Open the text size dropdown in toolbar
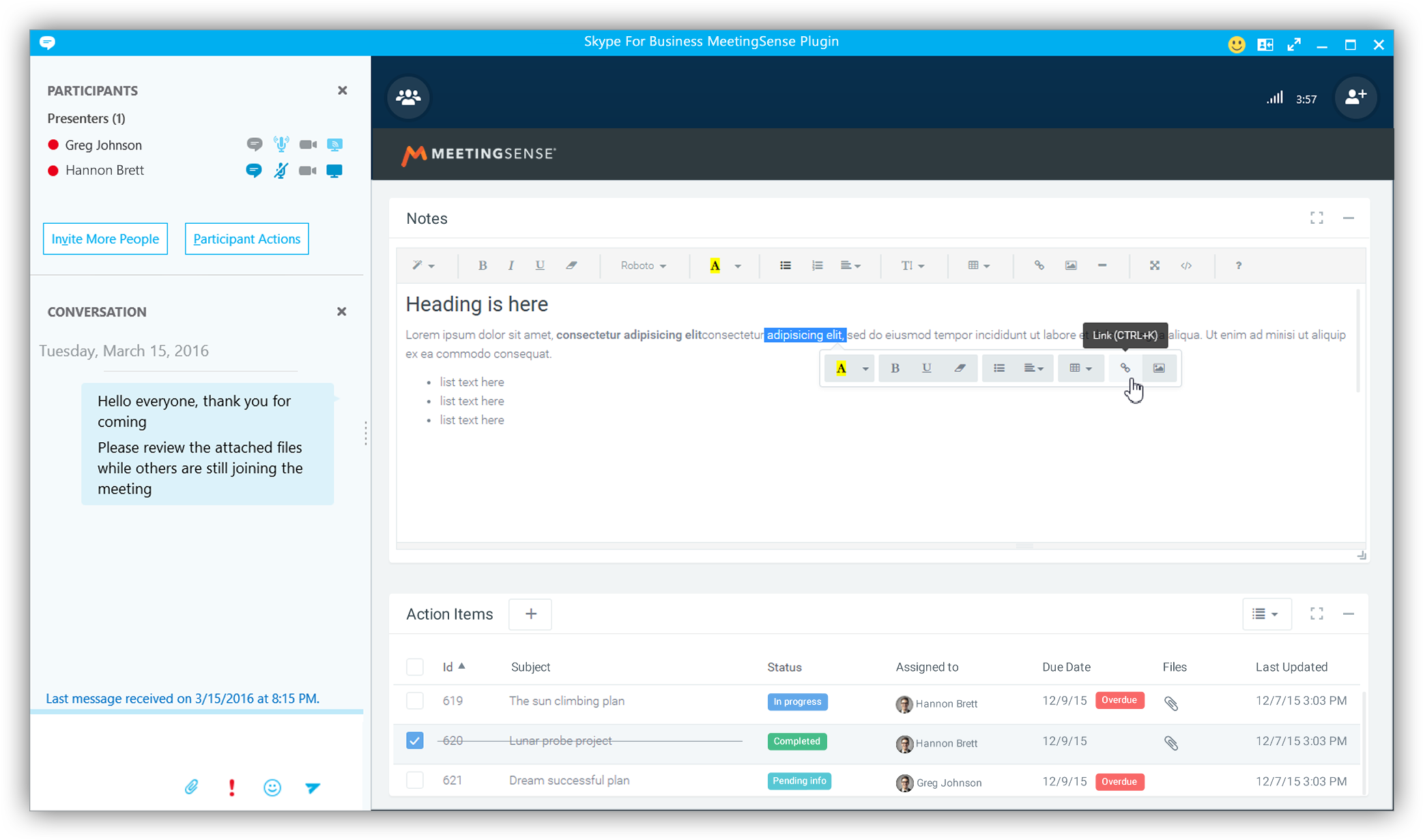This screenshot has width=1423, height=840. 912,265
